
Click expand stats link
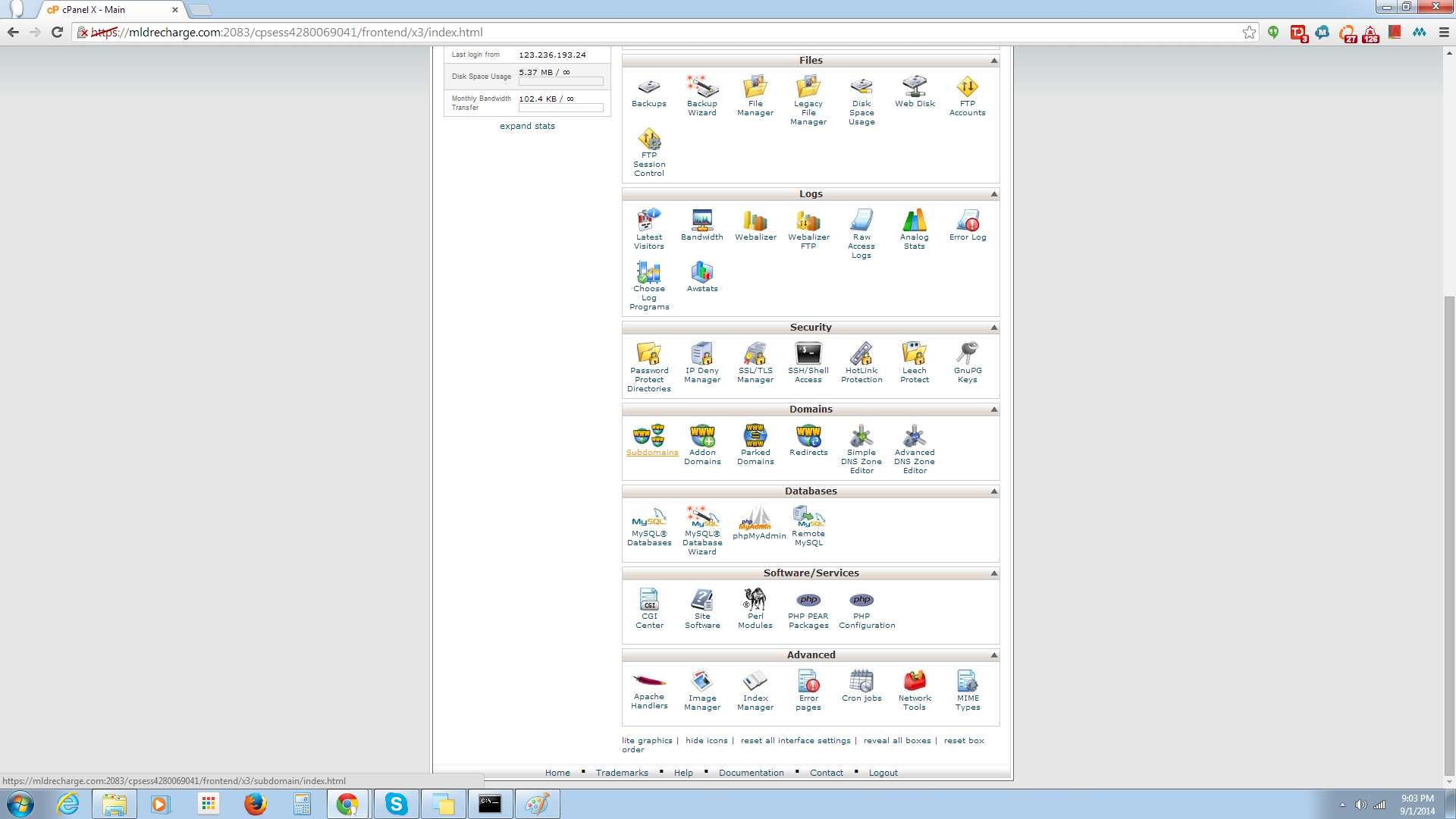[527, 126]
